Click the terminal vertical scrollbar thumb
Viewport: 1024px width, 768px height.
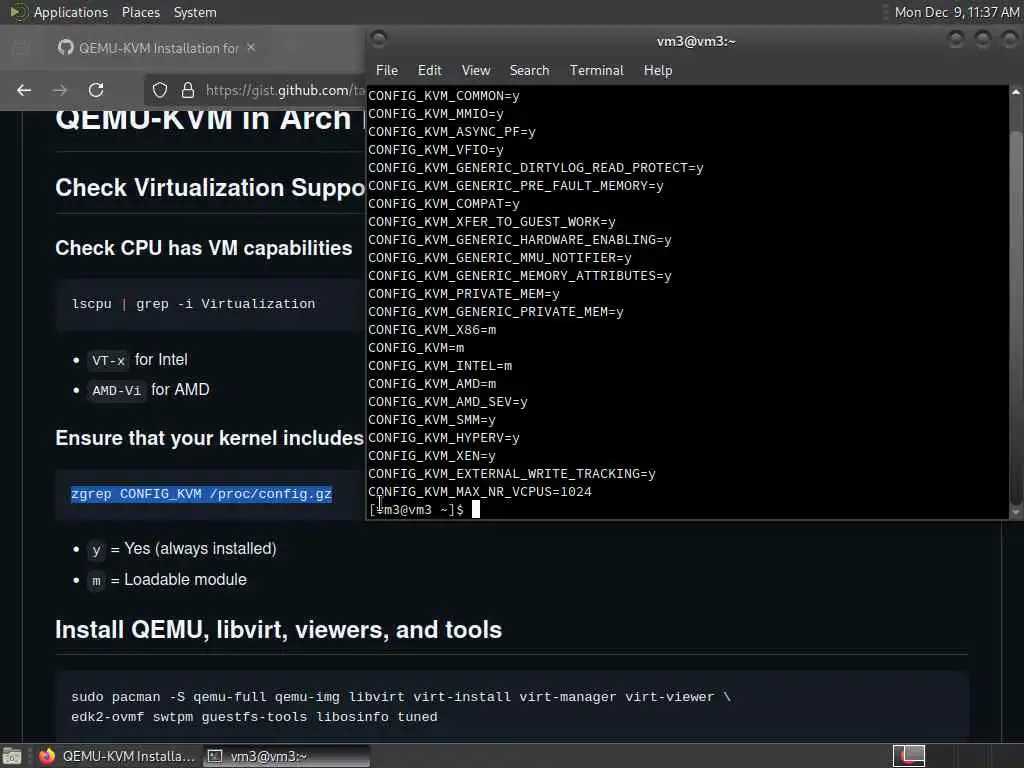point(1016,317)
